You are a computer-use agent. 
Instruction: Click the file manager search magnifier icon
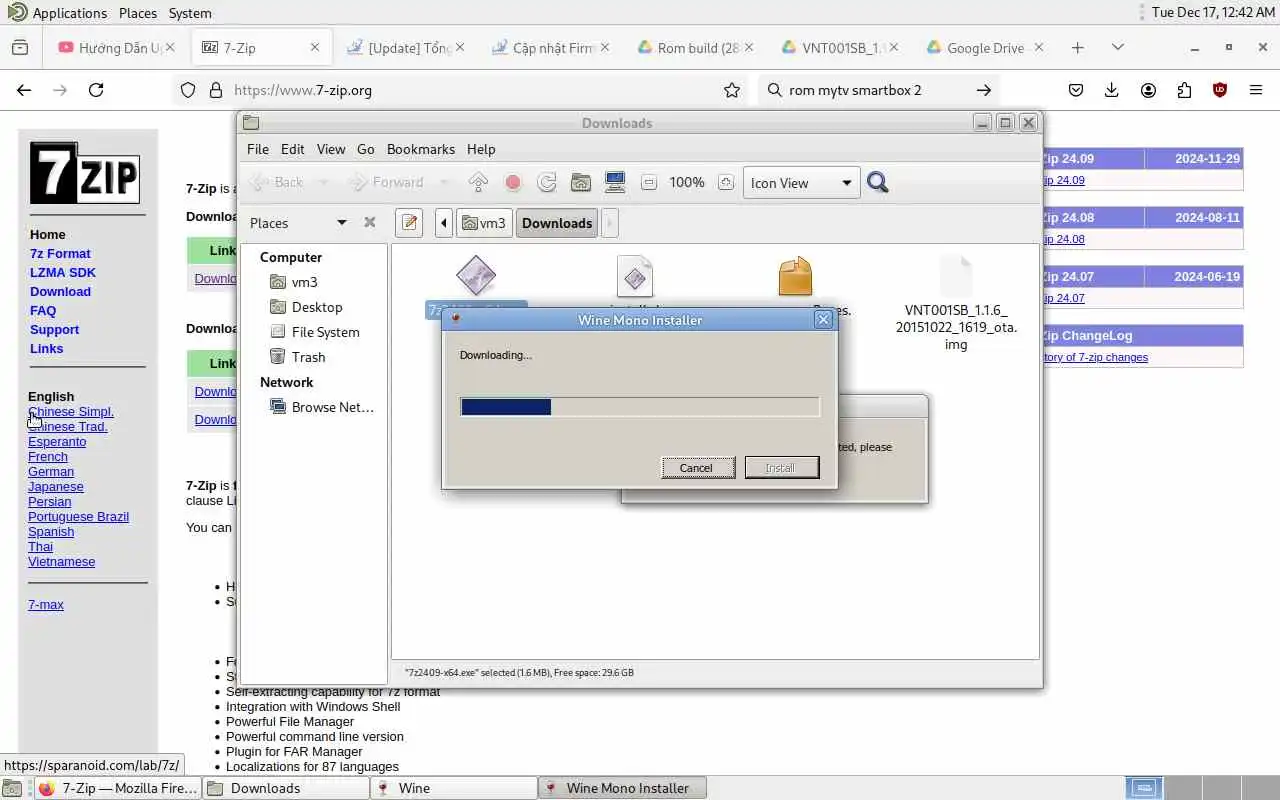click(878, 182)
